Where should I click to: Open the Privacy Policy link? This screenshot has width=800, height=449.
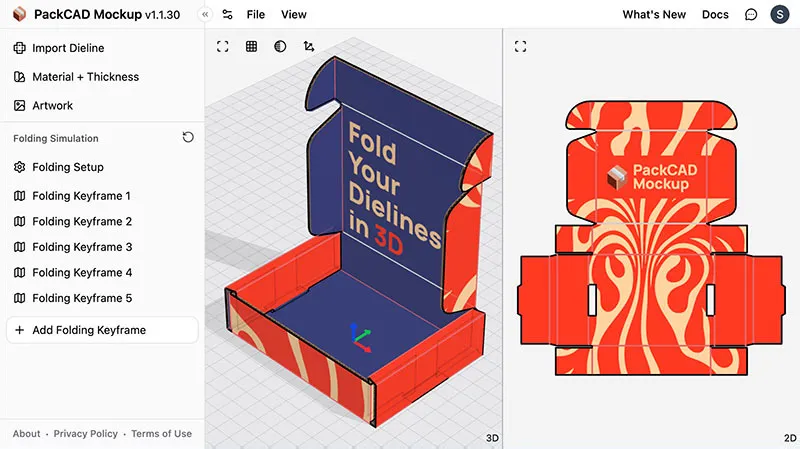coord(86,434)
